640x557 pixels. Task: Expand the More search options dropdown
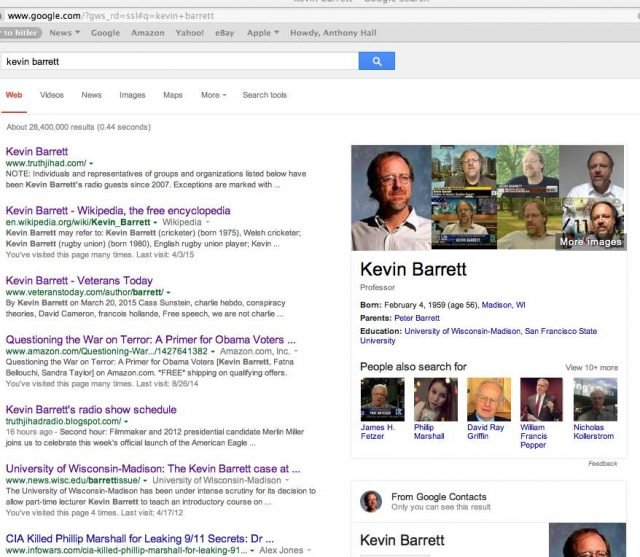pyautogui.click(x=213, y=95)
